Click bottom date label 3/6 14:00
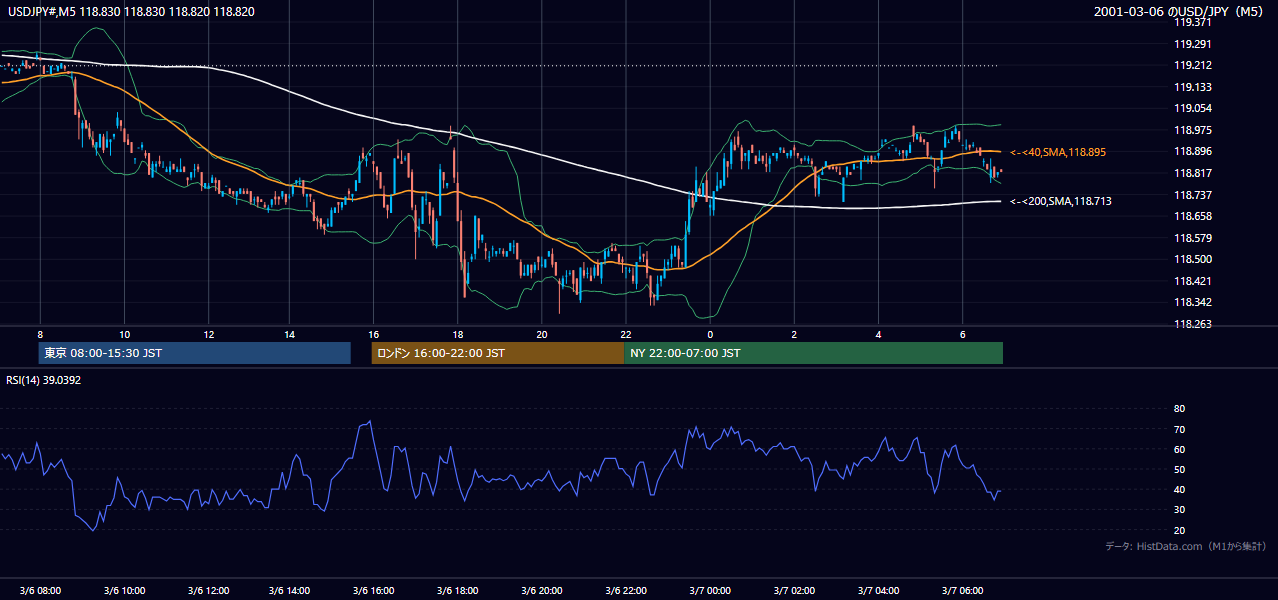The image size is (1278, 600). pyautogui.click(x=291, y=590)
